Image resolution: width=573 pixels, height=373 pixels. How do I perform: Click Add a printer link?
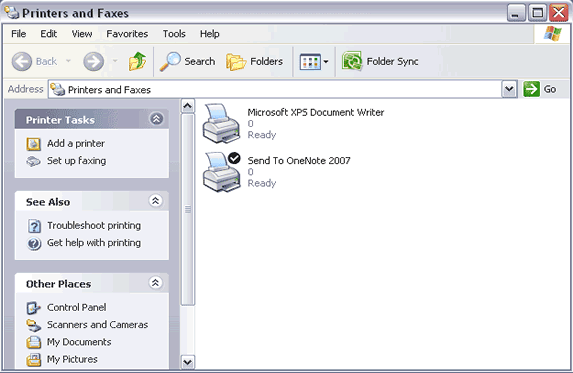point(76,144)
